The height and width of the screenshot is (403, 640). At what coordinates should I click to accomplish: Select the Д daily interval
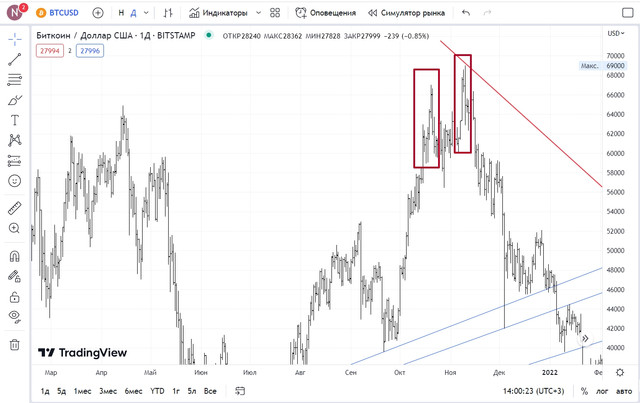click(133, 13)
